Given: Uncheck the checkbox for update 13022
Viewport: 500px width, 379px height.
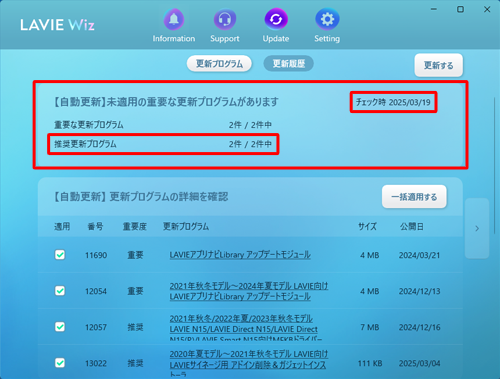Looking at the screenshot, I should pos(60,363).
